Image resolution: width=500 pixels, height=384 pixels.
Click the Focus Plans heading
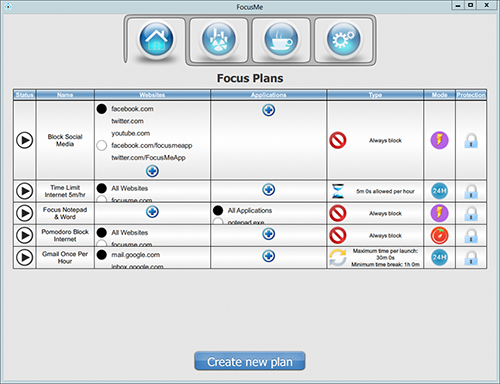click(x=250, y=78)
